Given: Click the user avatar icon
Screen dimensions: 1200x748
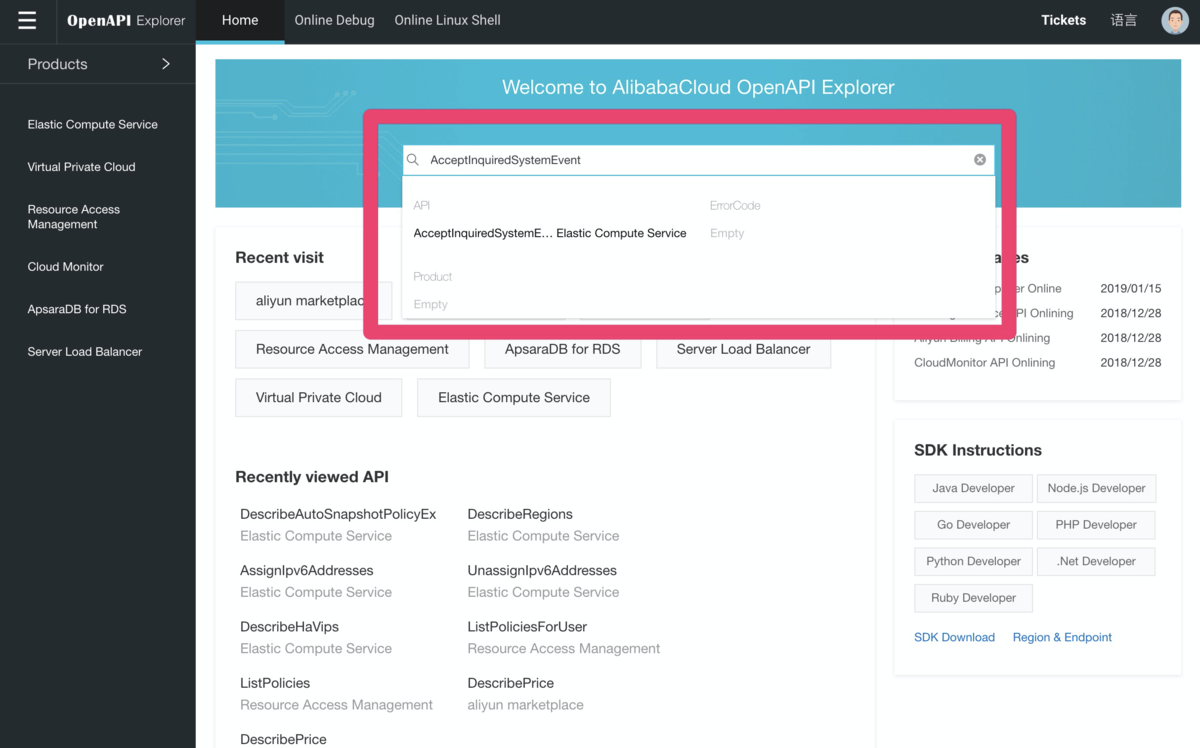Looking at the screenshot, I should pos(1174,20).
